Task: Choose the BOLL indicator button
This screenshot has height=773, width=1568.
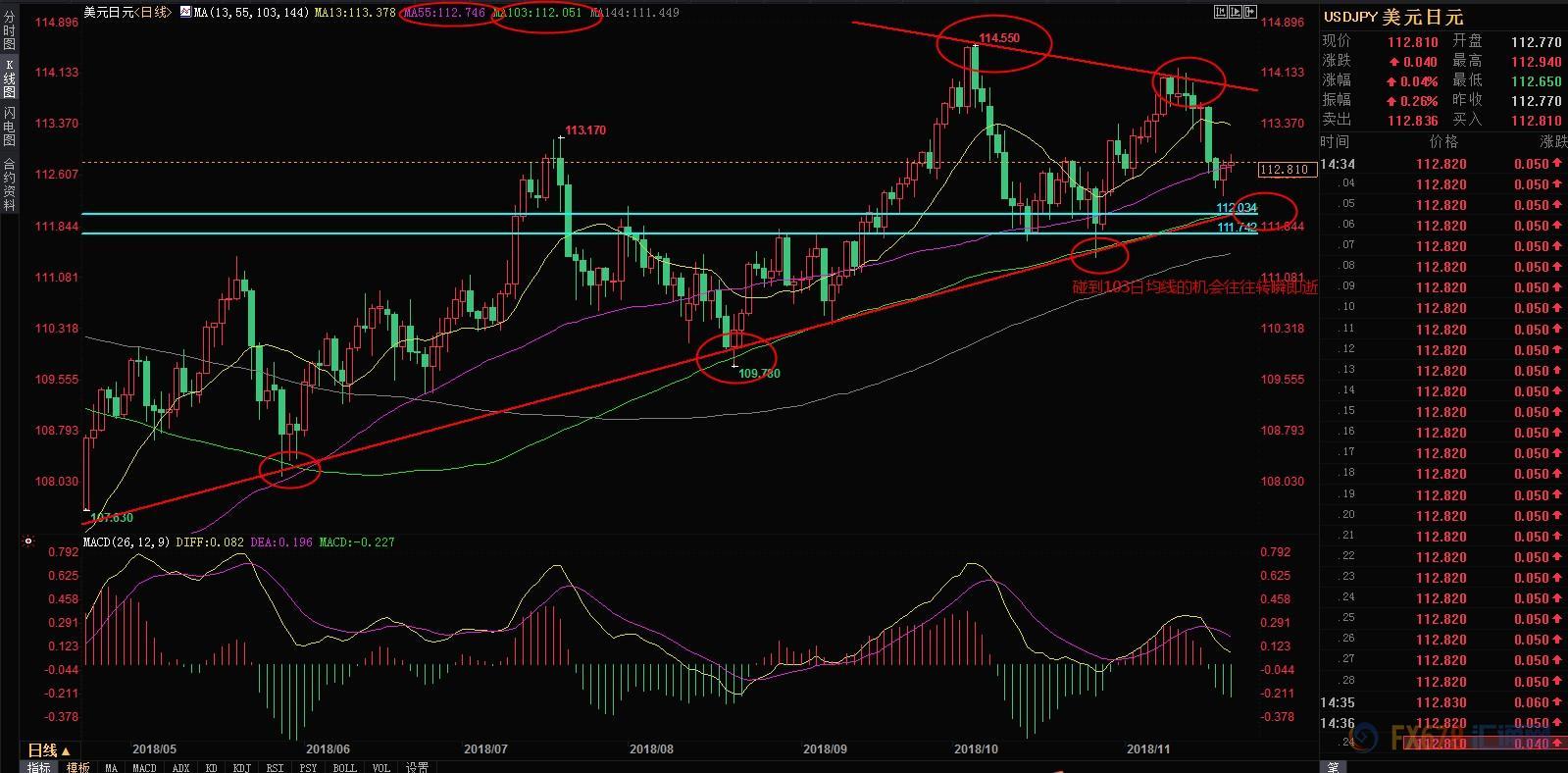Action: point(344,767)
